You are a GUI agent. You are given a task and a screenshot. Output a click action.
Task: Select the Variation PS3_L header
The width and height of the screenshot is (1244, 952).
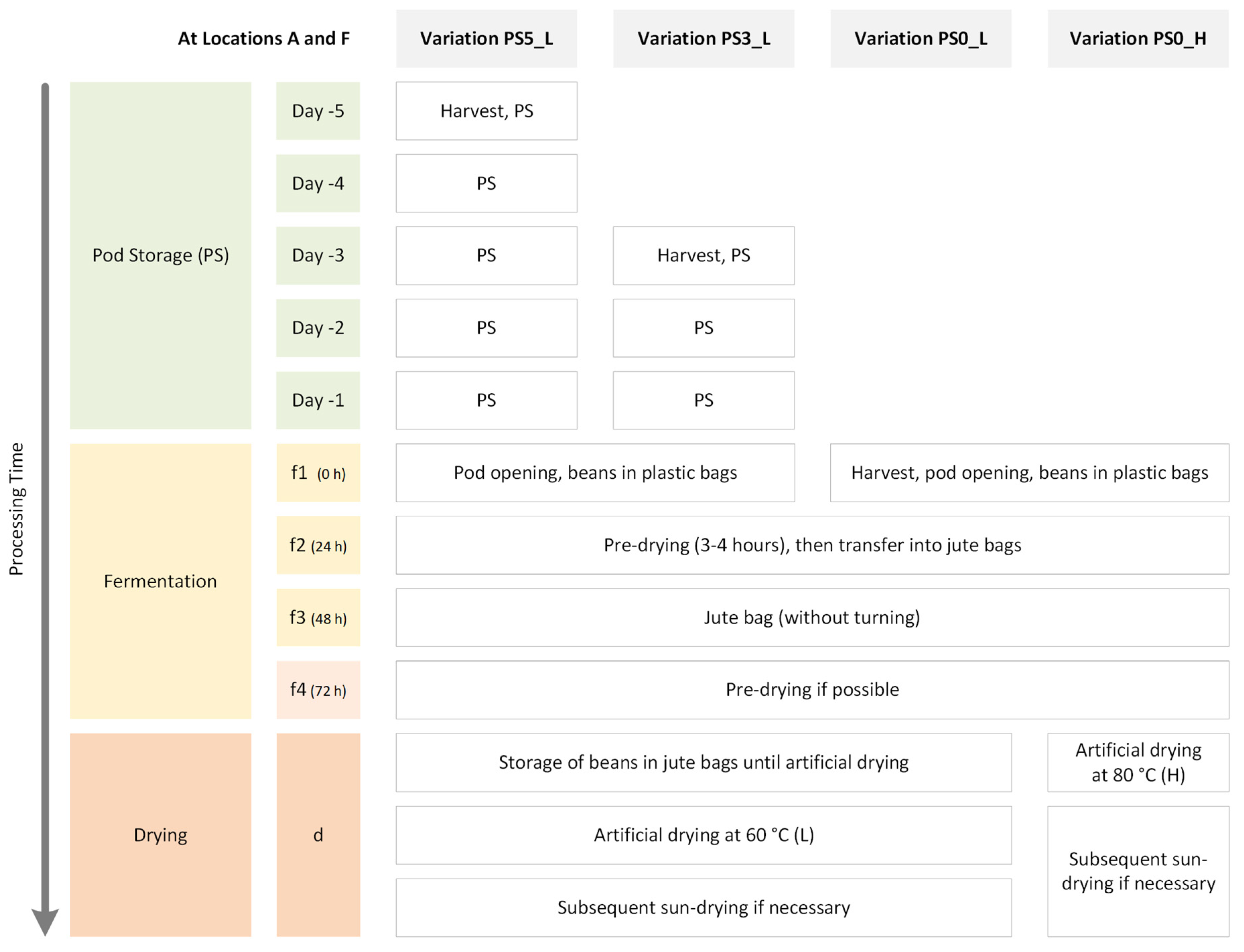coord(703,39)
